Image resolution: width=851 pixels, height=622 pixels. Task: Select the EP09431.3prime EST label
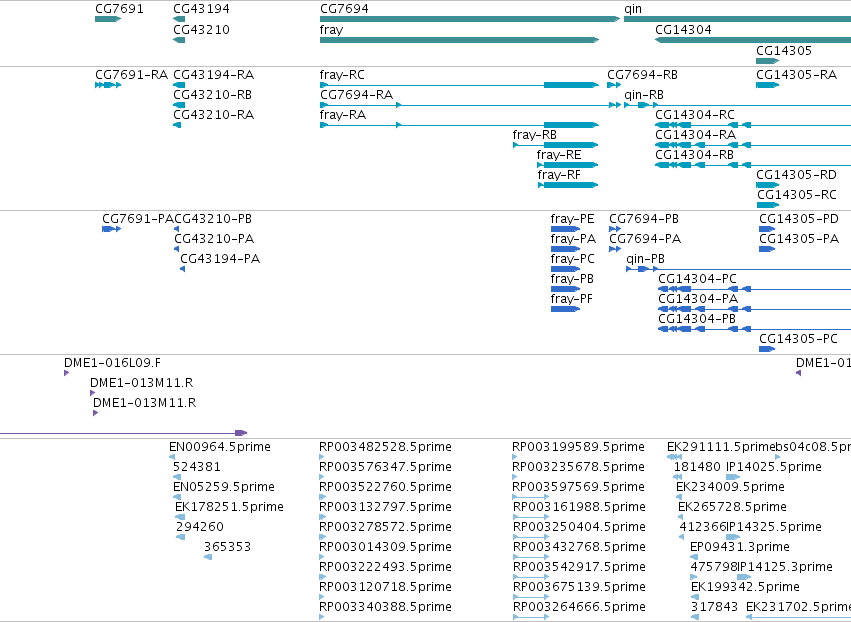740,548
